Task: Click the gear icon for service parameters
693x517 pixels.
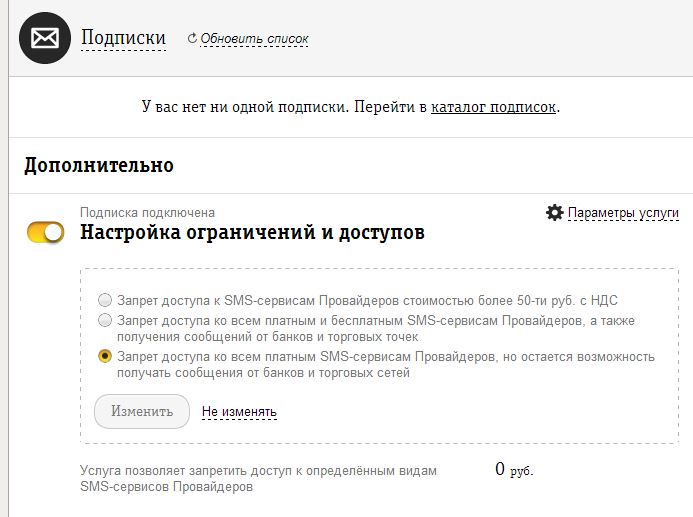Action: coord(555,213)
